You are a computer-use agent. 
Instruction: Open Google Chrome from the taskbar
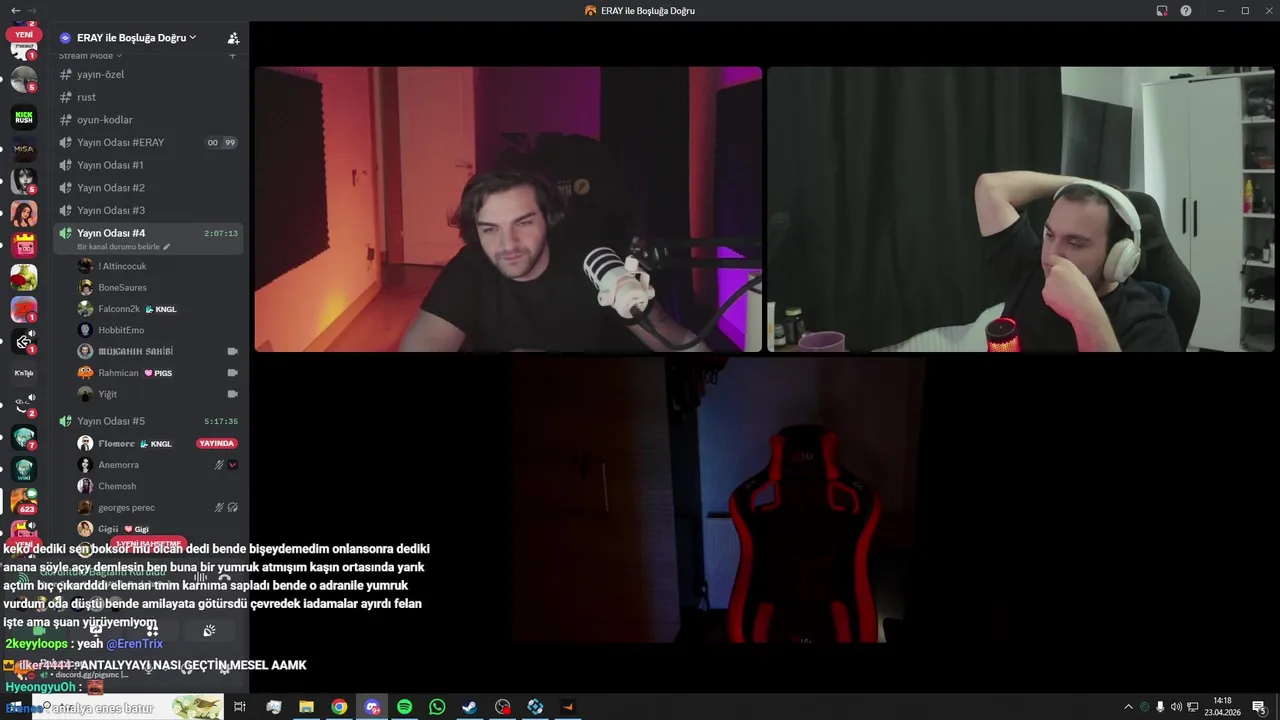tap(339, 707)
